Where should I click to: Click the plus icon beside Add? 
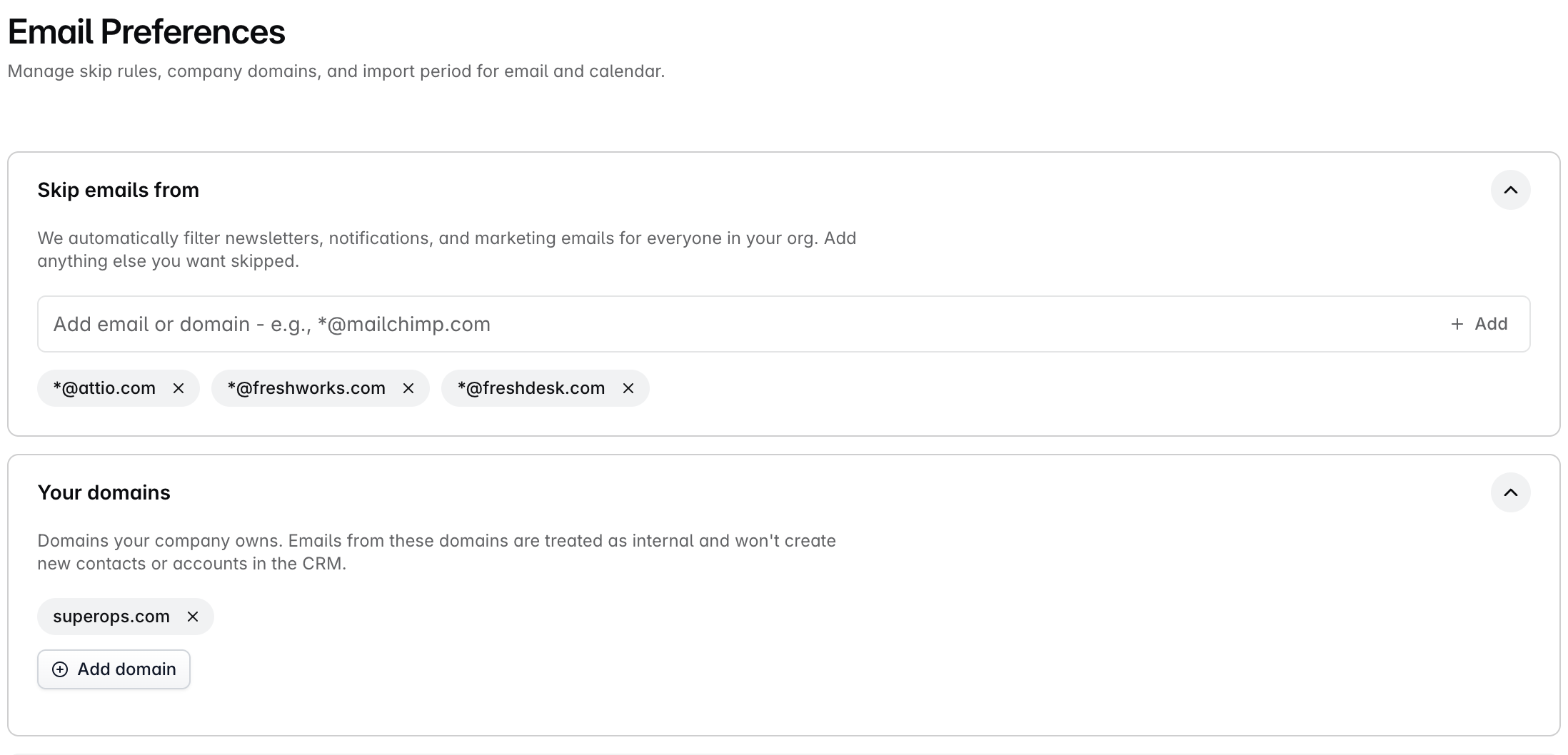pos(1457,324)
